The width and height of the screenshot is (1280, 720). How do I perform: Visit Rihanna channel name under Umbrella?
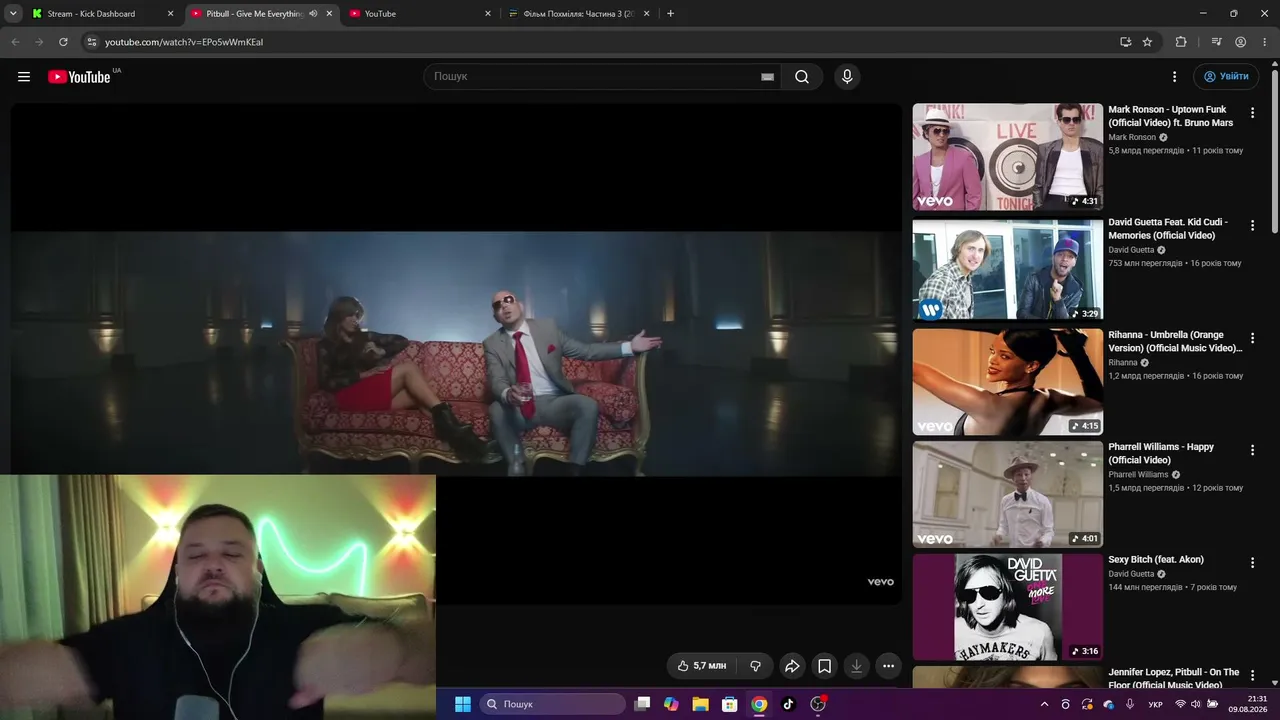pos(1123,363)
